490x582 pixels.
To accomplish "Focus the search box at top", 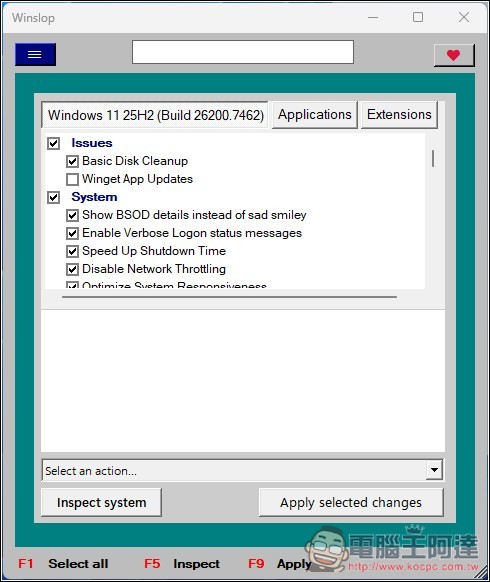I will [243, 52].
